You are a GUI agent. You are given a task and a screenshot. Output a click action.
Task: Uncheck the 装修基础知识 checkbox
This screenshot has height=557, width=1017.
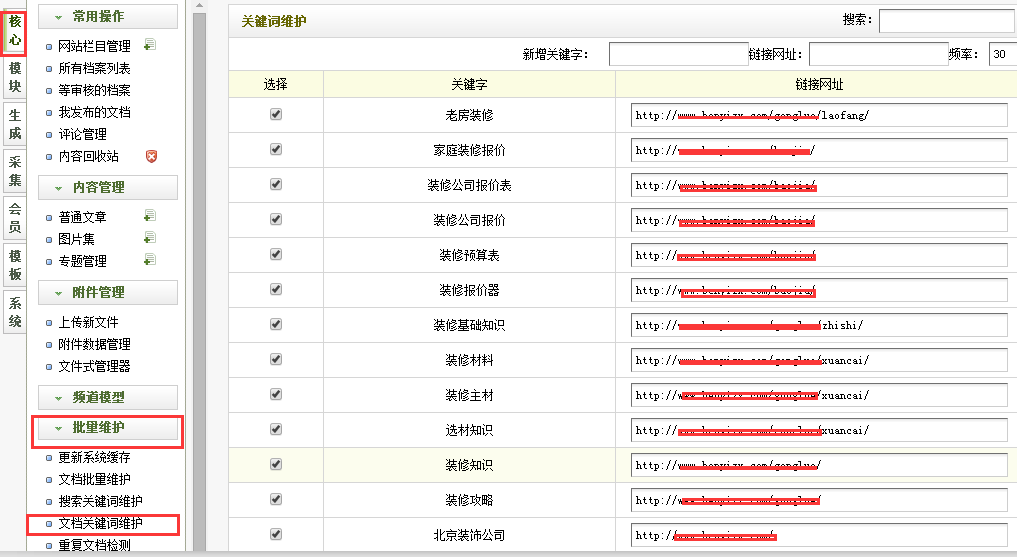276,324
